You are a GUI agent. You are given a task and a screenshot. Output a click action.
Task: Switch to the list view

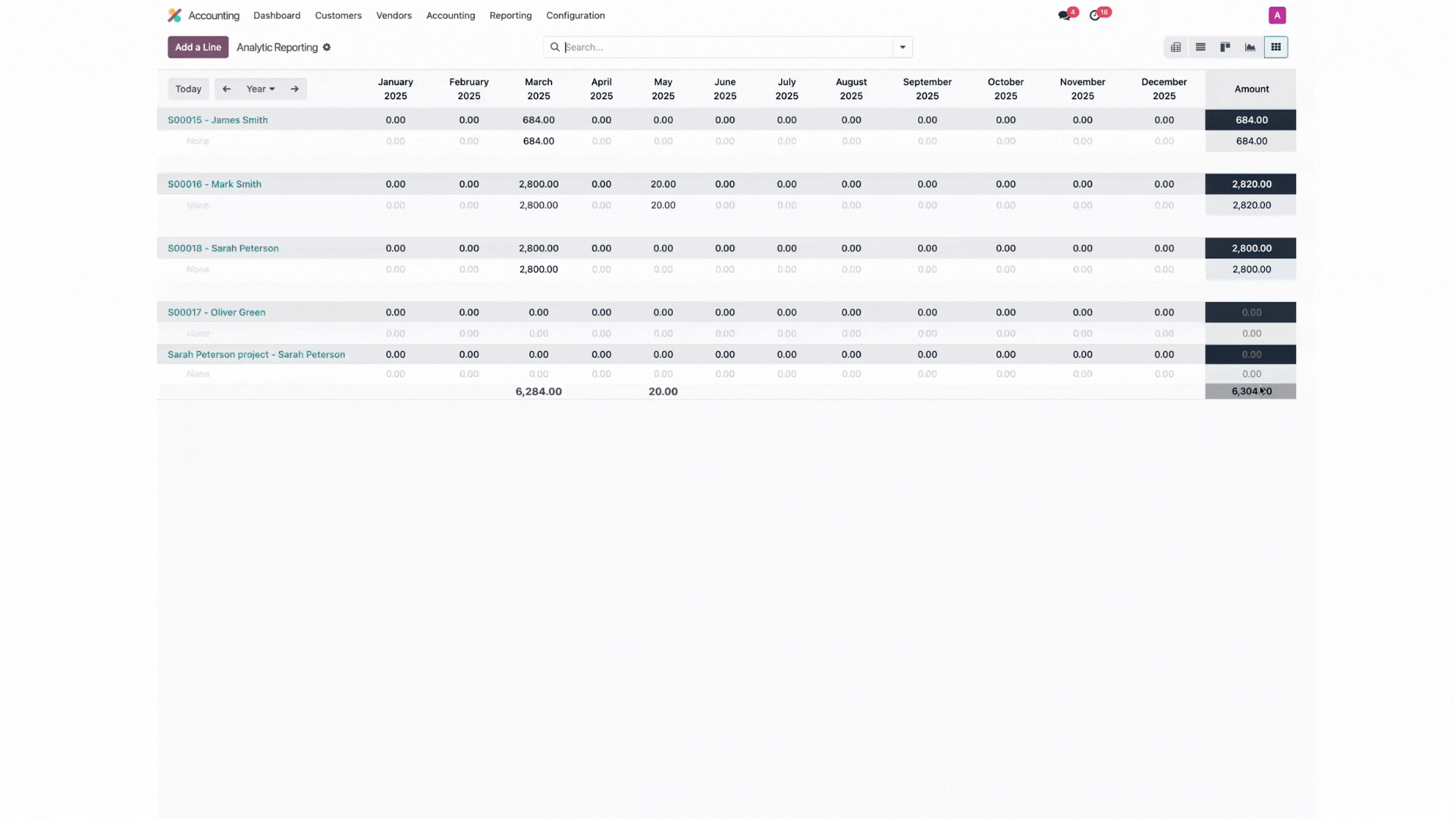tap(1200, 47)
